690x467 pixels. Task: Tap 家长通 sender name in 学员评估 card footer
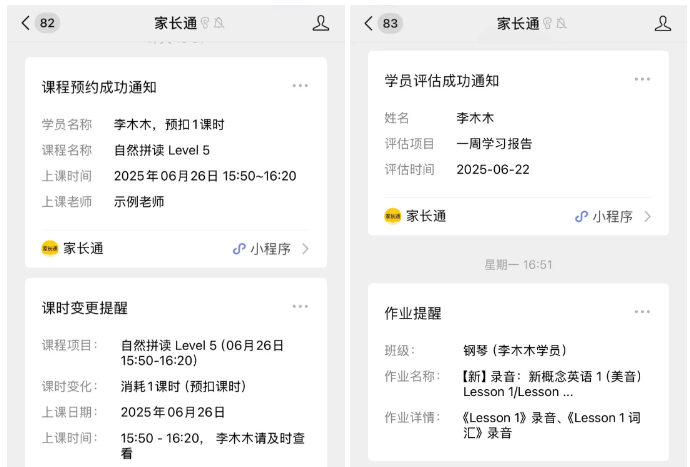[x=426, y=216]
